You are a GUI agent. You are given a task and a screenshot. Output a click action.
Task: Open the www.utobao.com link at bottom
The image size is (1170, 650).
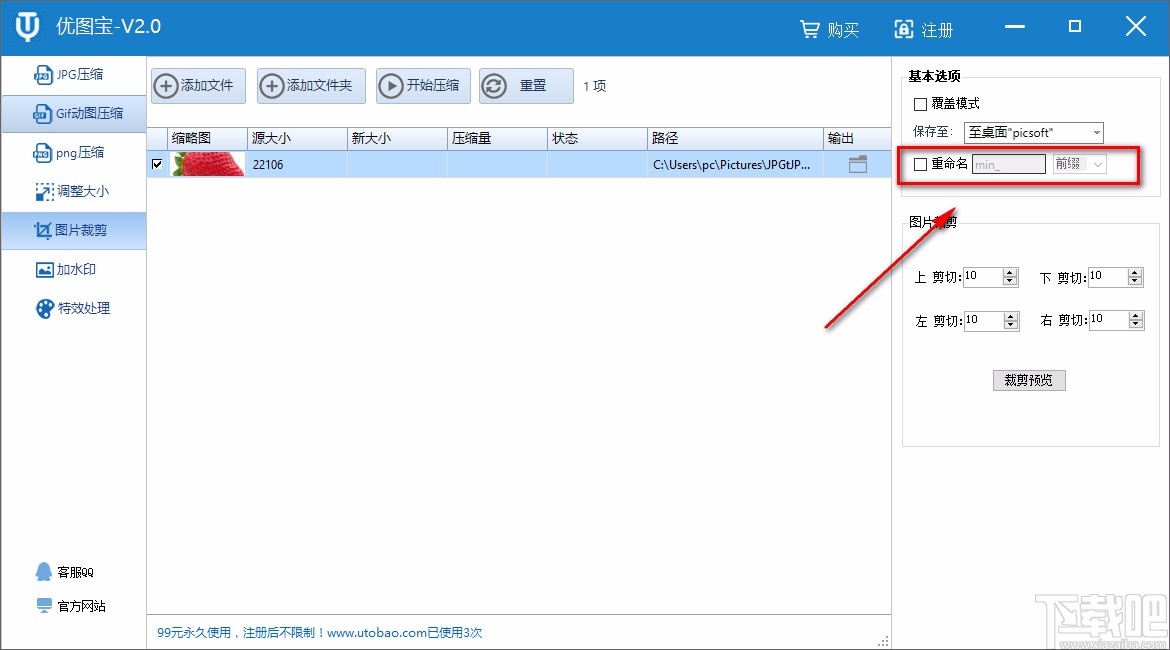coord(376,633)
